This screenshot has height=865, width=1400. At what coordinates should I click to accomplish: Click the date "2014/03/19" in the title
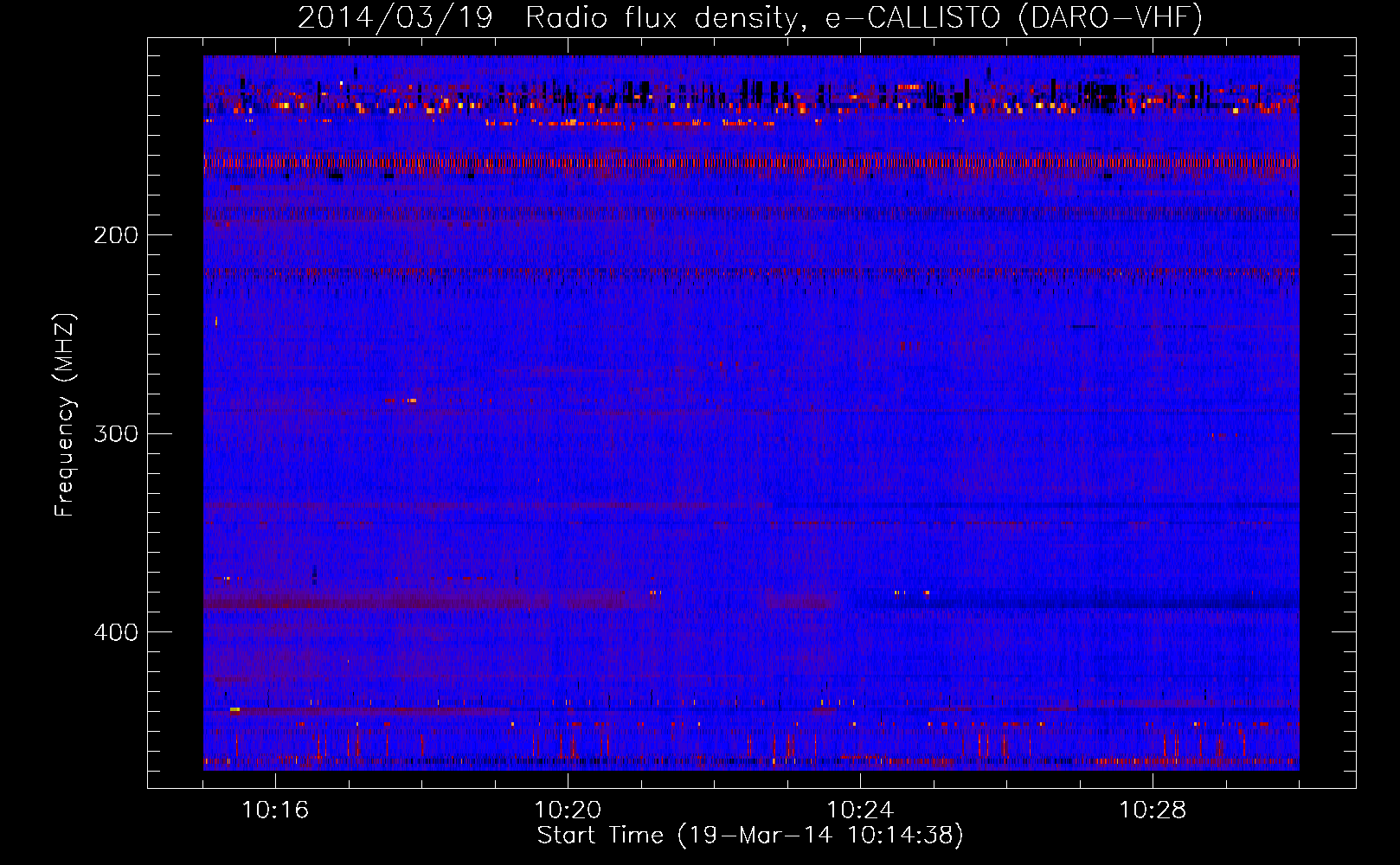[x=395, y=18]
